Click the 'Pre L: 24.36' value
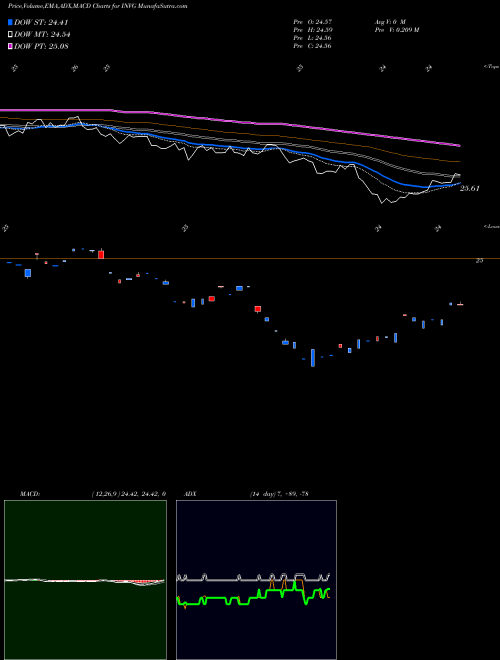Viewport: 500px width, 660px height. click(312, 38)
